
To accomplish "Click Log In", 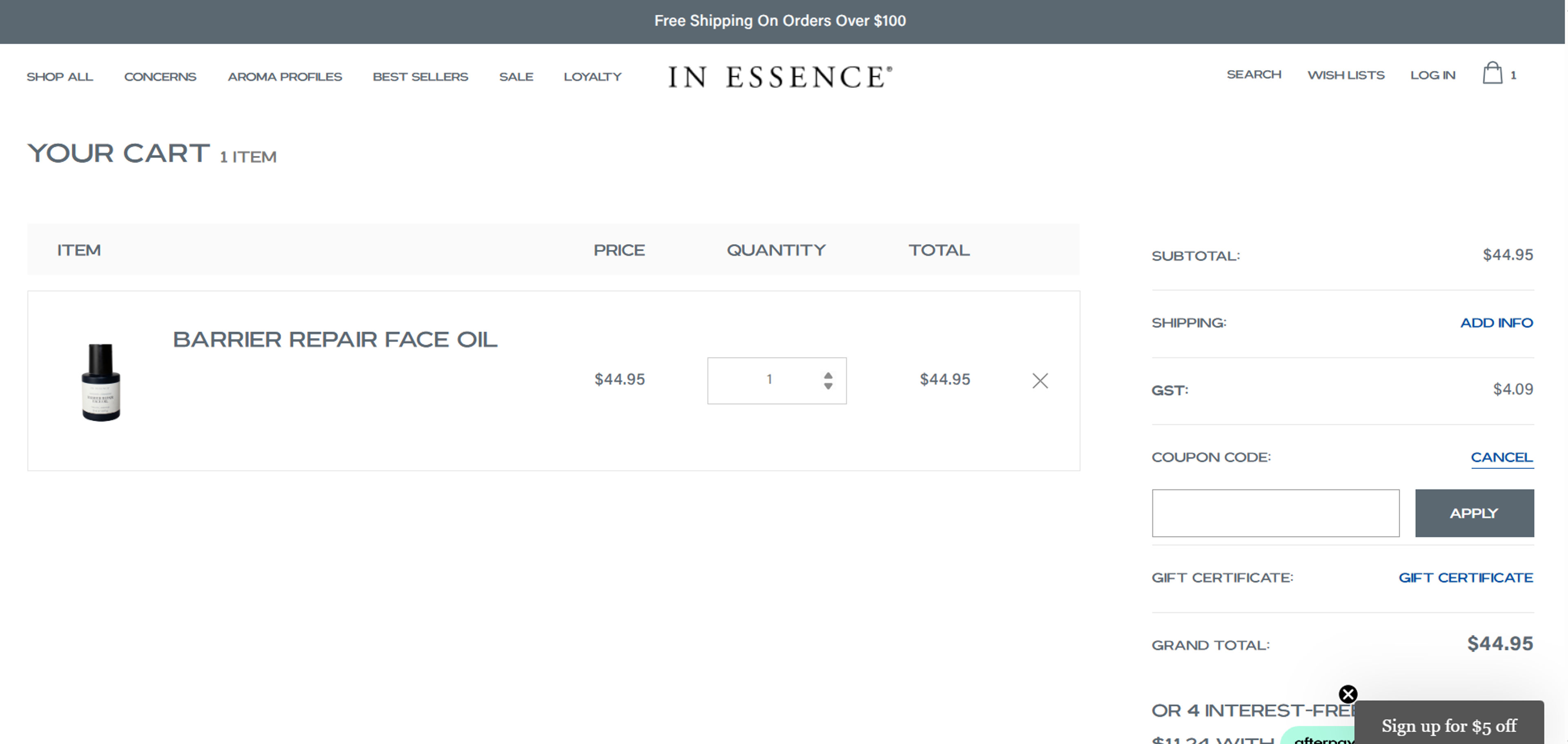I will [x=1433, y=76].
